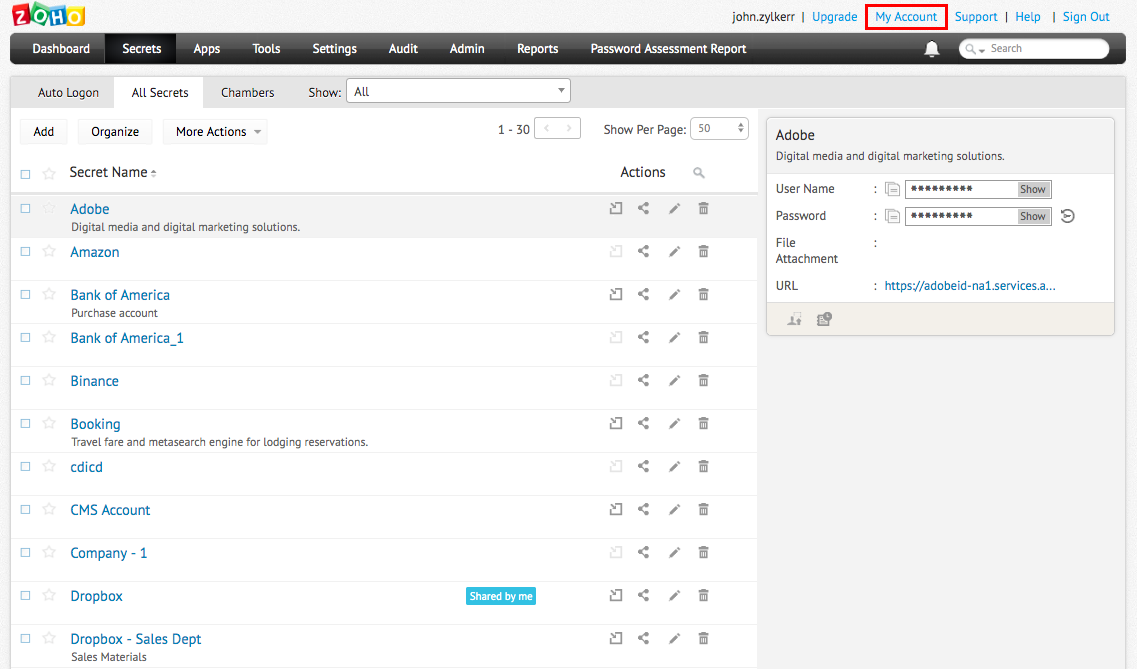Viewport: 1137px width, 669px height.
Task: Sort the list by Secret Name
Action: point(112,173)
